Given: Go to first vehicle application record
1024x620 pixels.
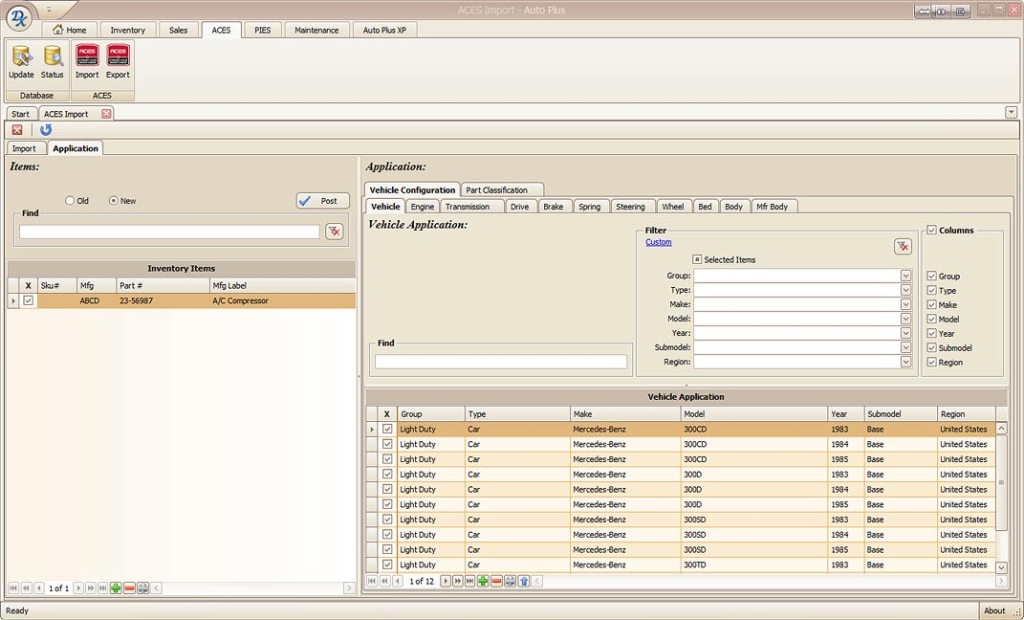Looking at the screenshot, I should click(372, 581).
